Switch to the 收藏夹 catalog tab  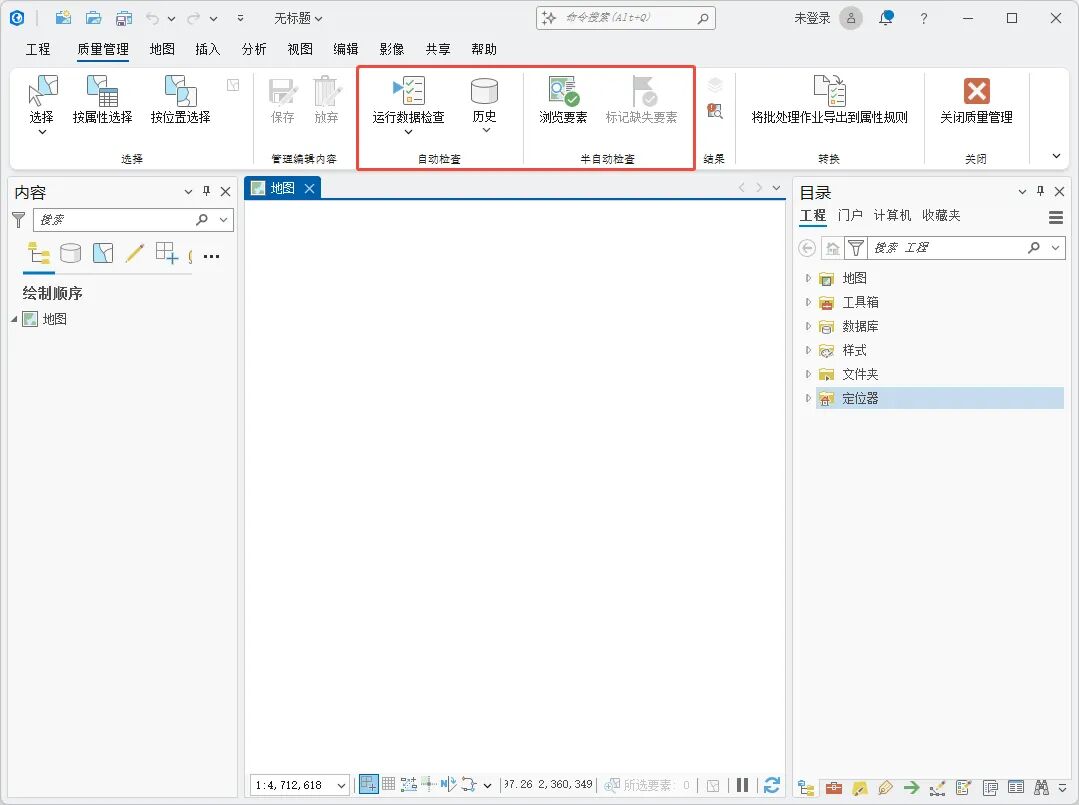tap(941, 215)
